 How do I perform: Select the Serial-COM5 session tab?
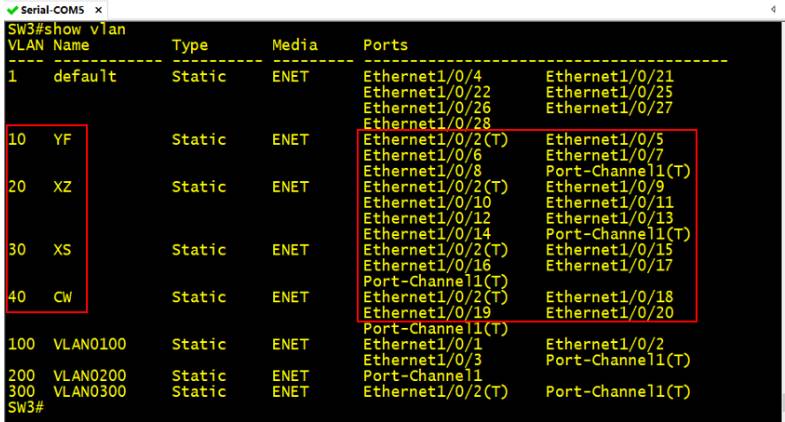coord(55,10)
